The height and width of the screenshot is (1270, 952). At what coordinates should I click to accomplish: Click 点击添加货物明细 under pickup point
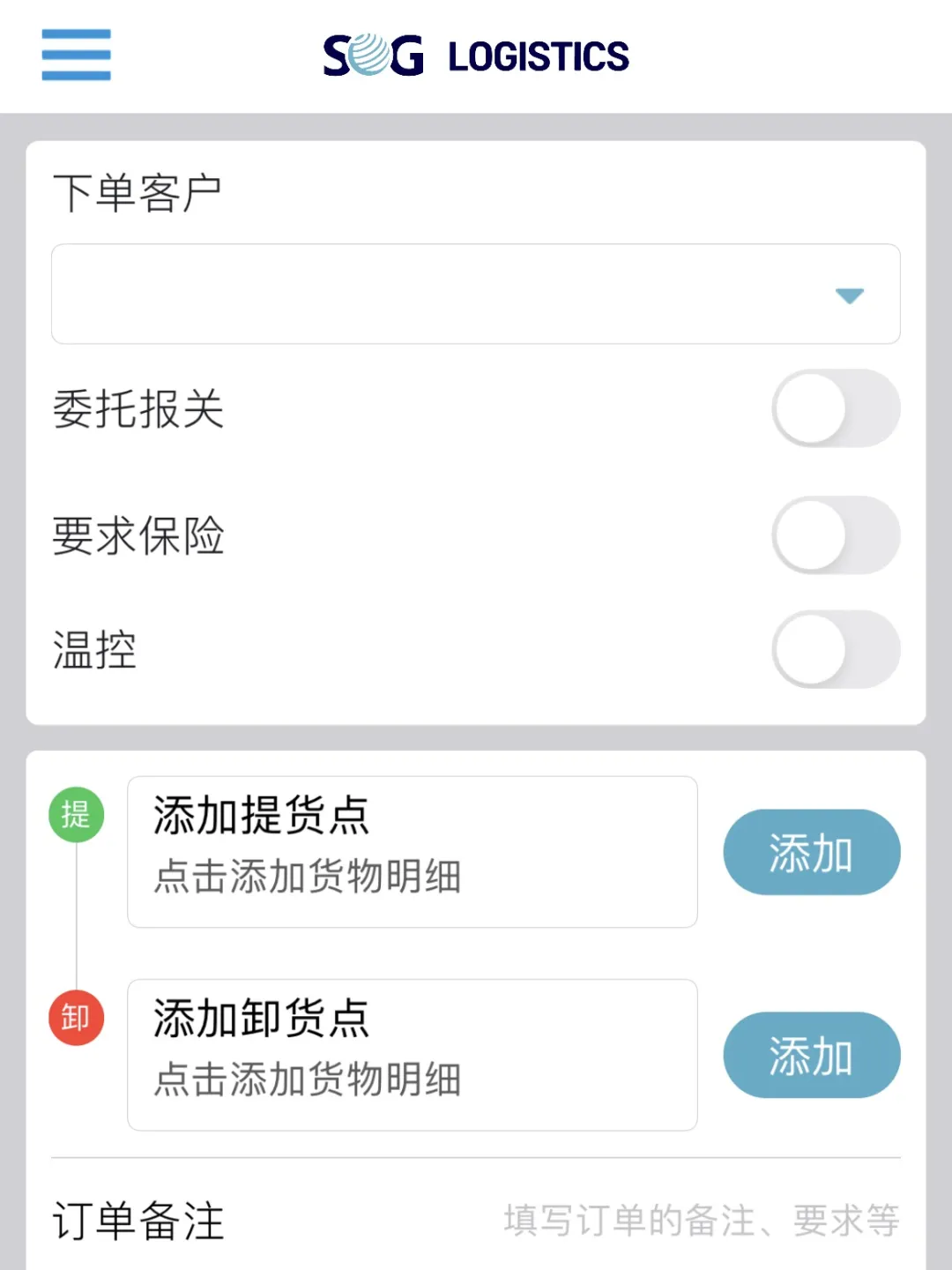[308, 878]
